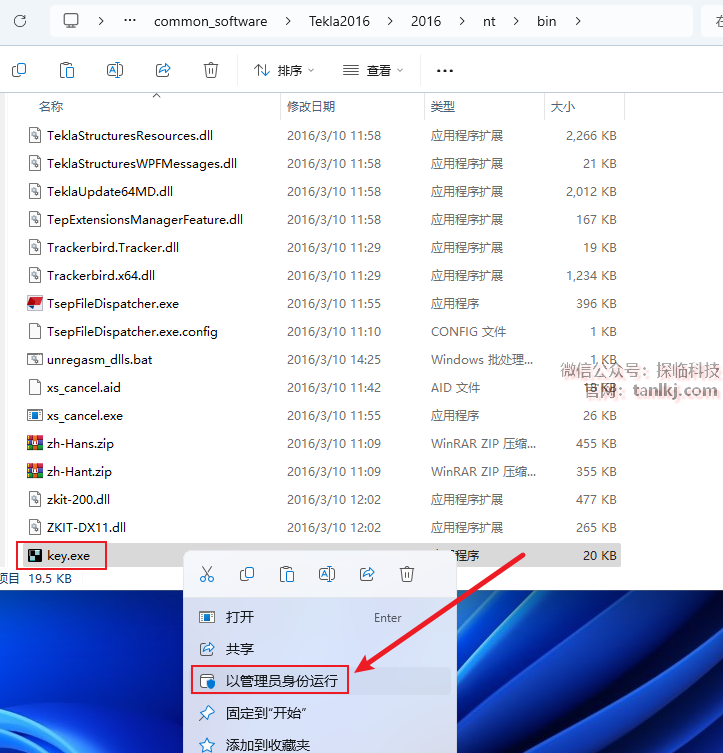
Task: Open the more options ellipsis in toolbar
Action: coord(445,70)
